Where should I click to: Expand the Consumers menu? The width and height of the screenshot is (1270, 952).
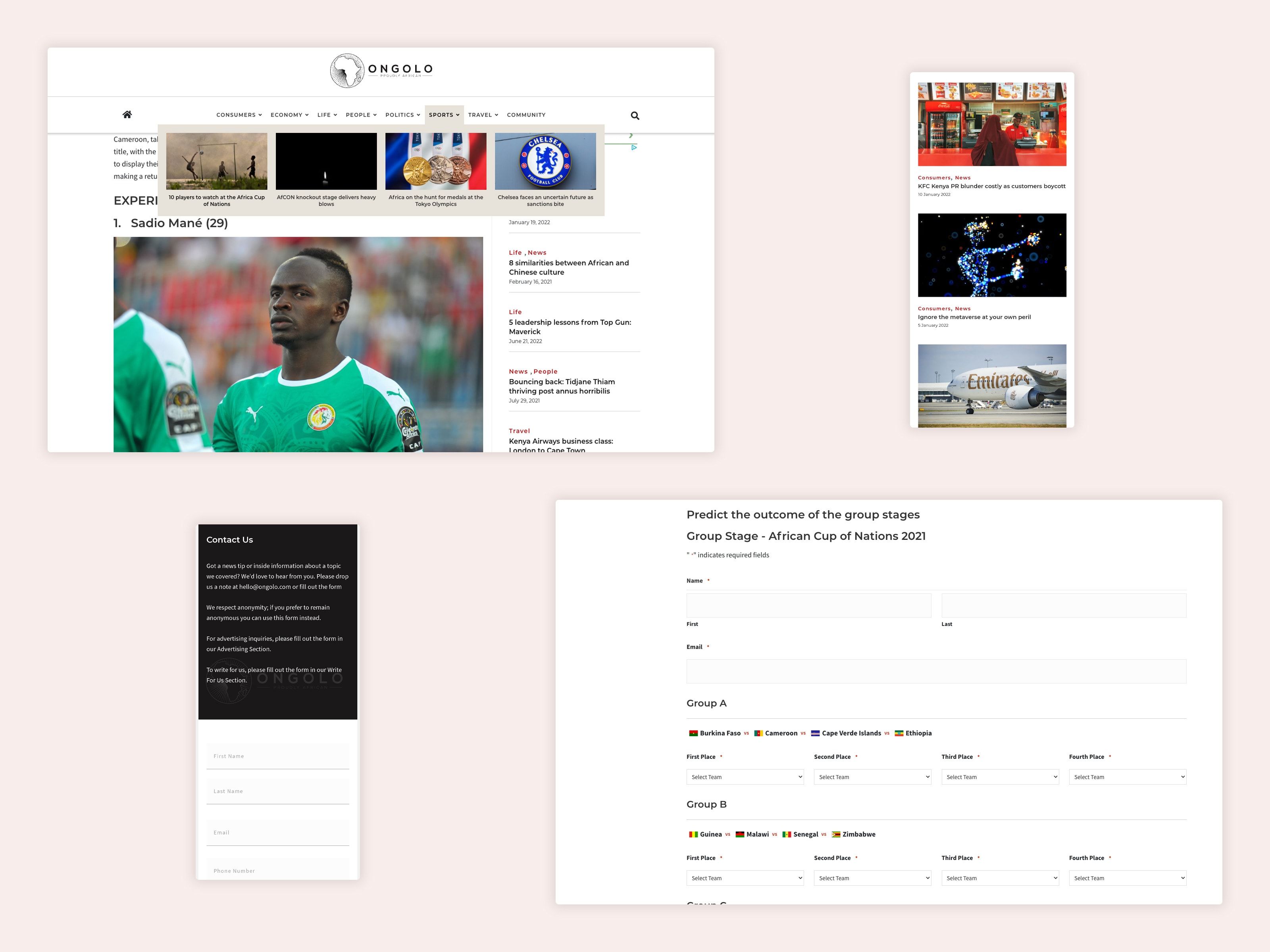(239, 115)
